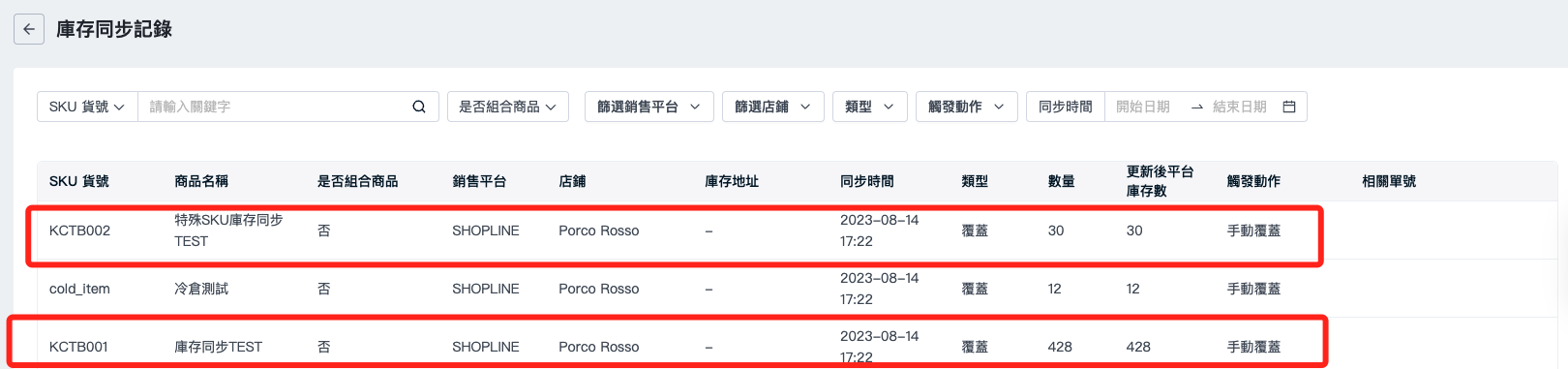Click the SKU 貨號 column header
Image resolution: width=1568 pixels, height=369 pixels.
(79, 181)
